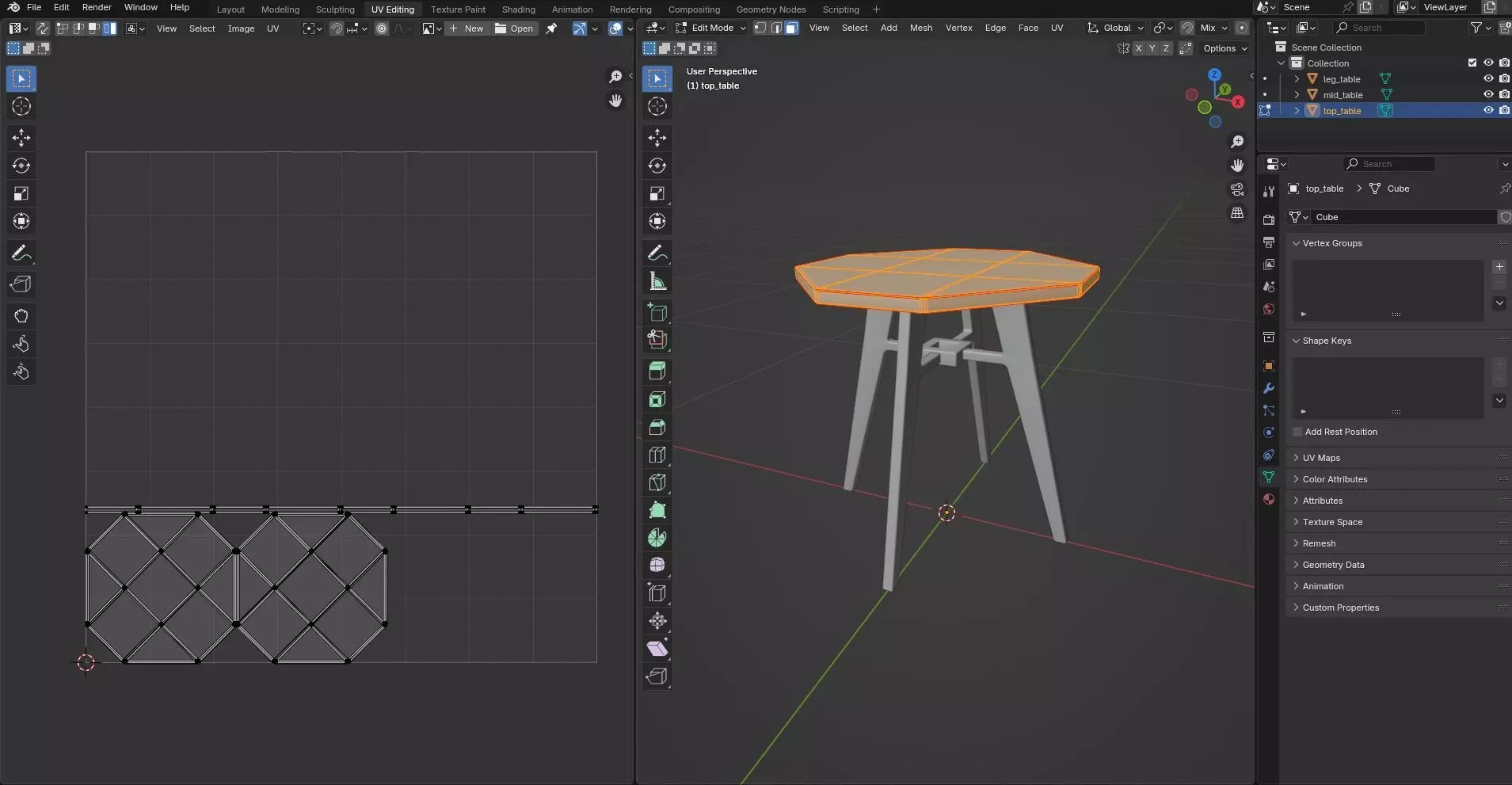Click the camera view icon in viewport

pyautogui.click(x=1237, y=189)
